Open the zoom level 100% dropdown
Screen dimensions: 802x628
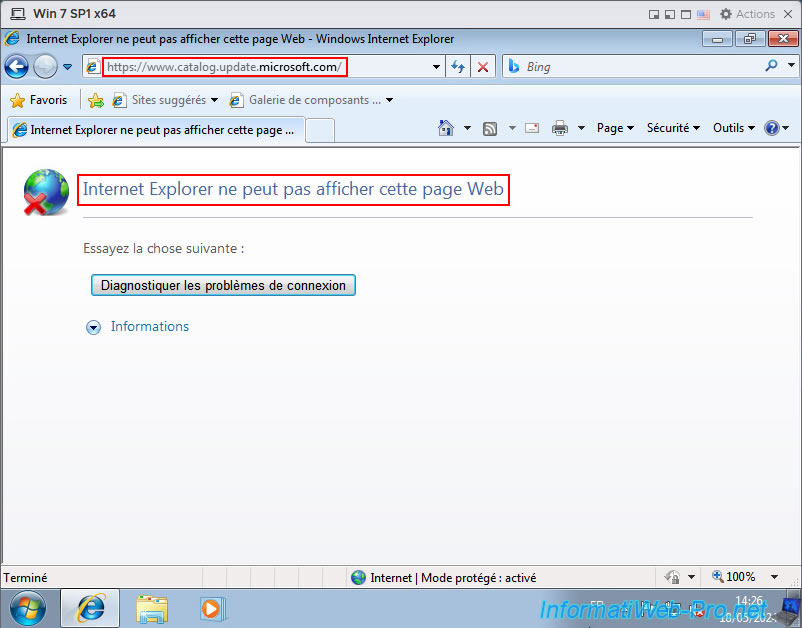(746, 577)
